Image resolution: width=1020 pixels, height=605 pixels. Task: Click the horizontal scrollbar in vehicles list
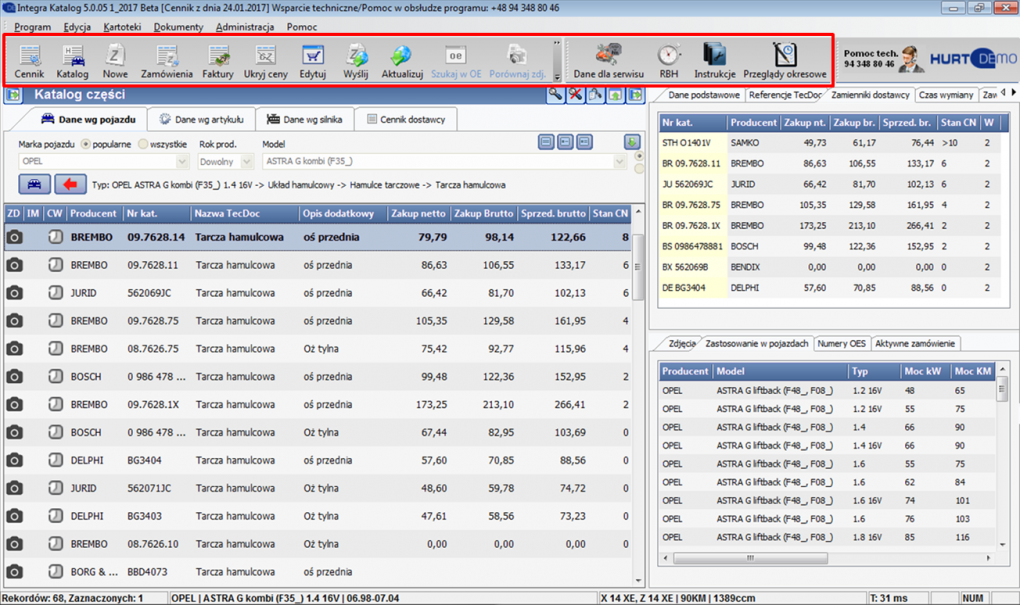[750, 558]
